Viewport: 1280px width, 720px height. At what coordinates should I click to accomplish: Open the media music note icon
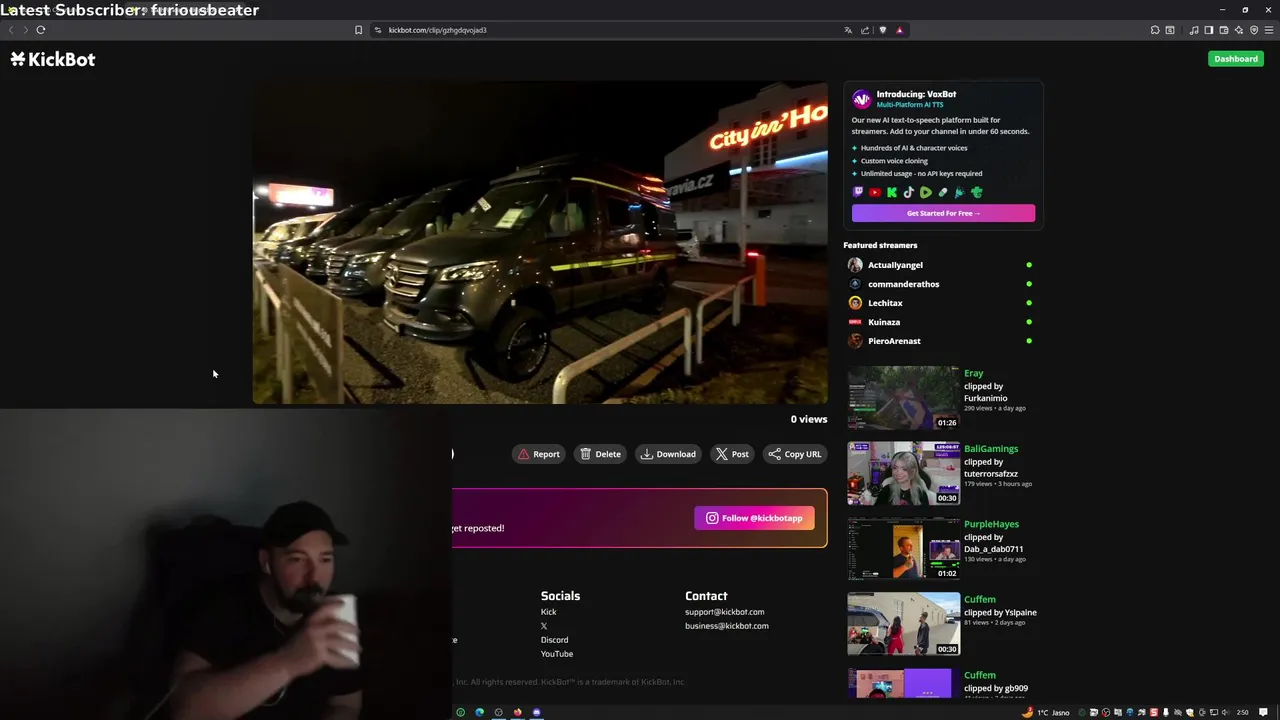click(x=1194, y=30)
